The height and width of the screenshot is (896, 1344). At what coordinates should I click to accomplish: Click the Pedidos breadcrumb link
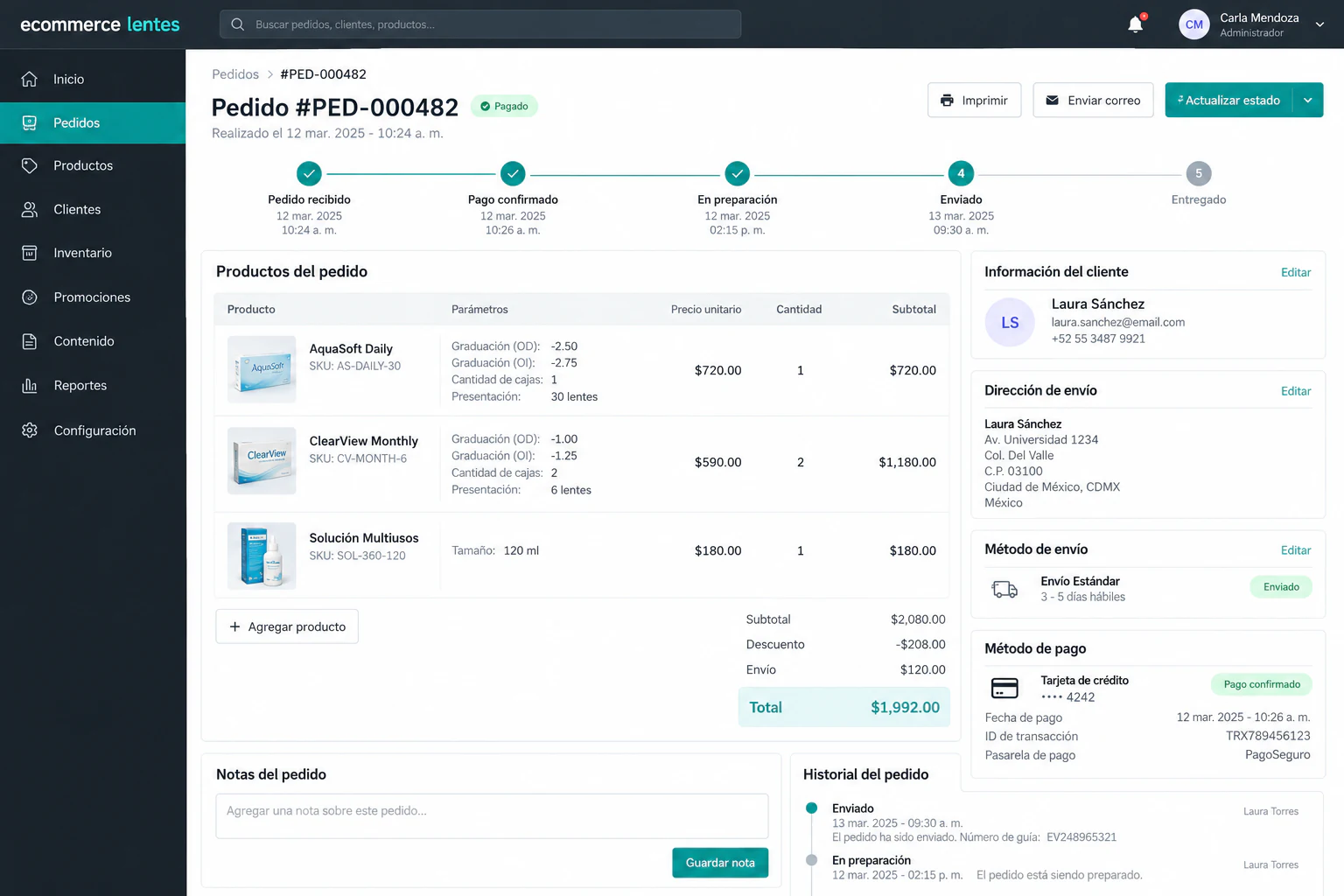[235, 74]
